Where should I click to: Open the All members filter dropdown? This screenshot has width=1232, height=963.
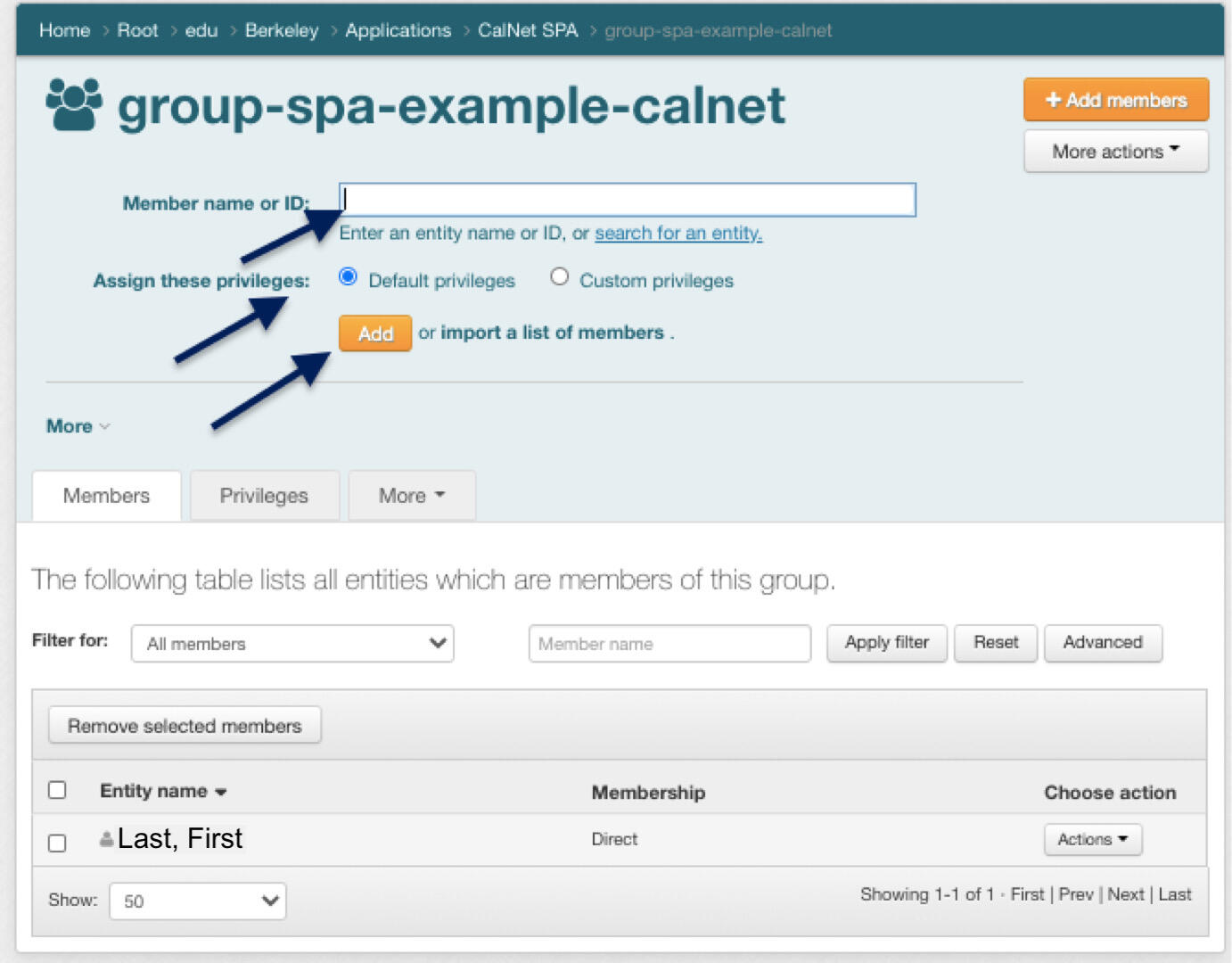coord(292,643)
